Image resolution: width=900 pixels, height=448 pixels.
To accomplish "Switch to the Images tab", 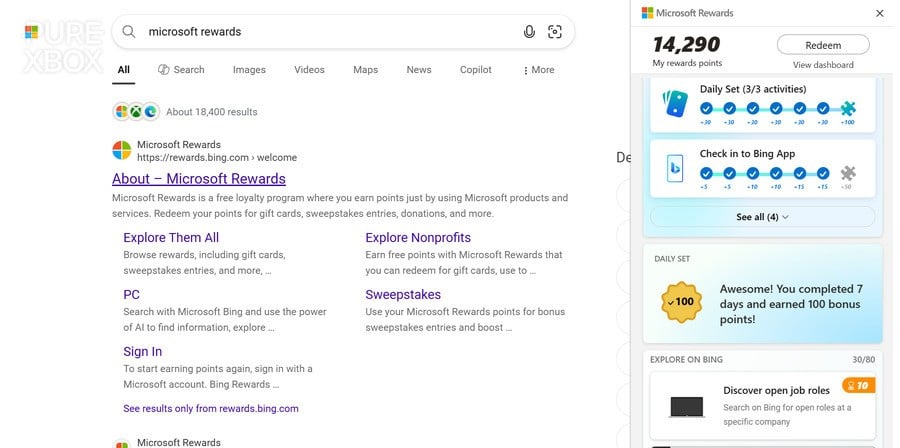I will click(249, 70).
